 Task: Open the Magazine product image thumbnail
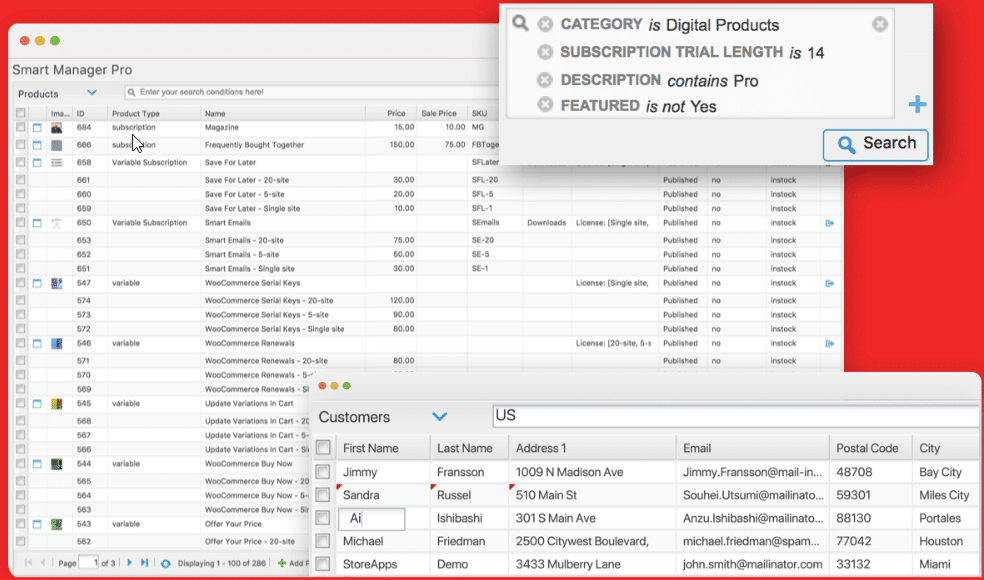(56, 127)
